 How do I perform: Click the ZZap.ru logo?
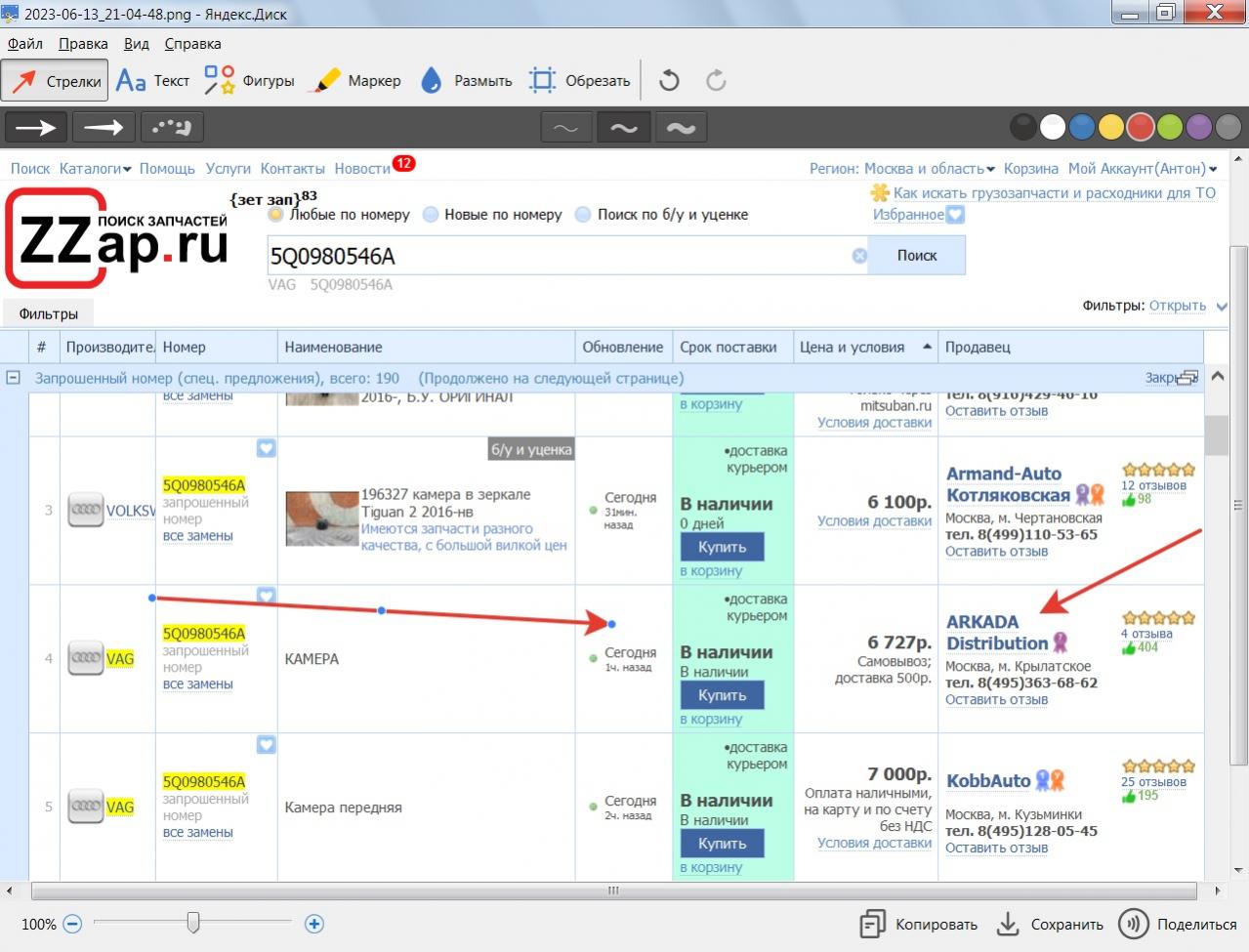click(118, 238)
